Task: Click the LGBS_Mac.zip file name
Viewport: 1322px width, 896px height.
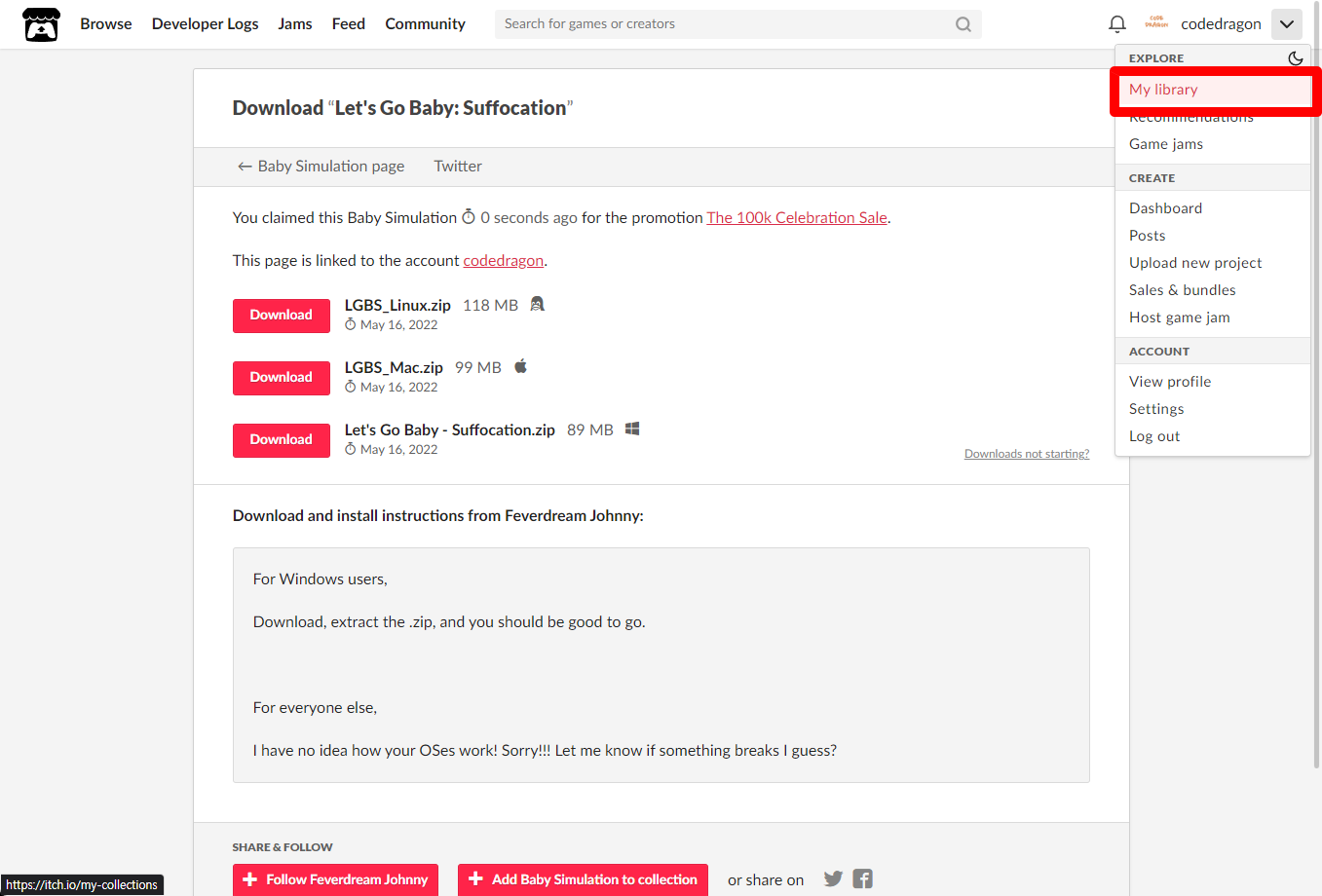Action: click(x=394, y=368)
